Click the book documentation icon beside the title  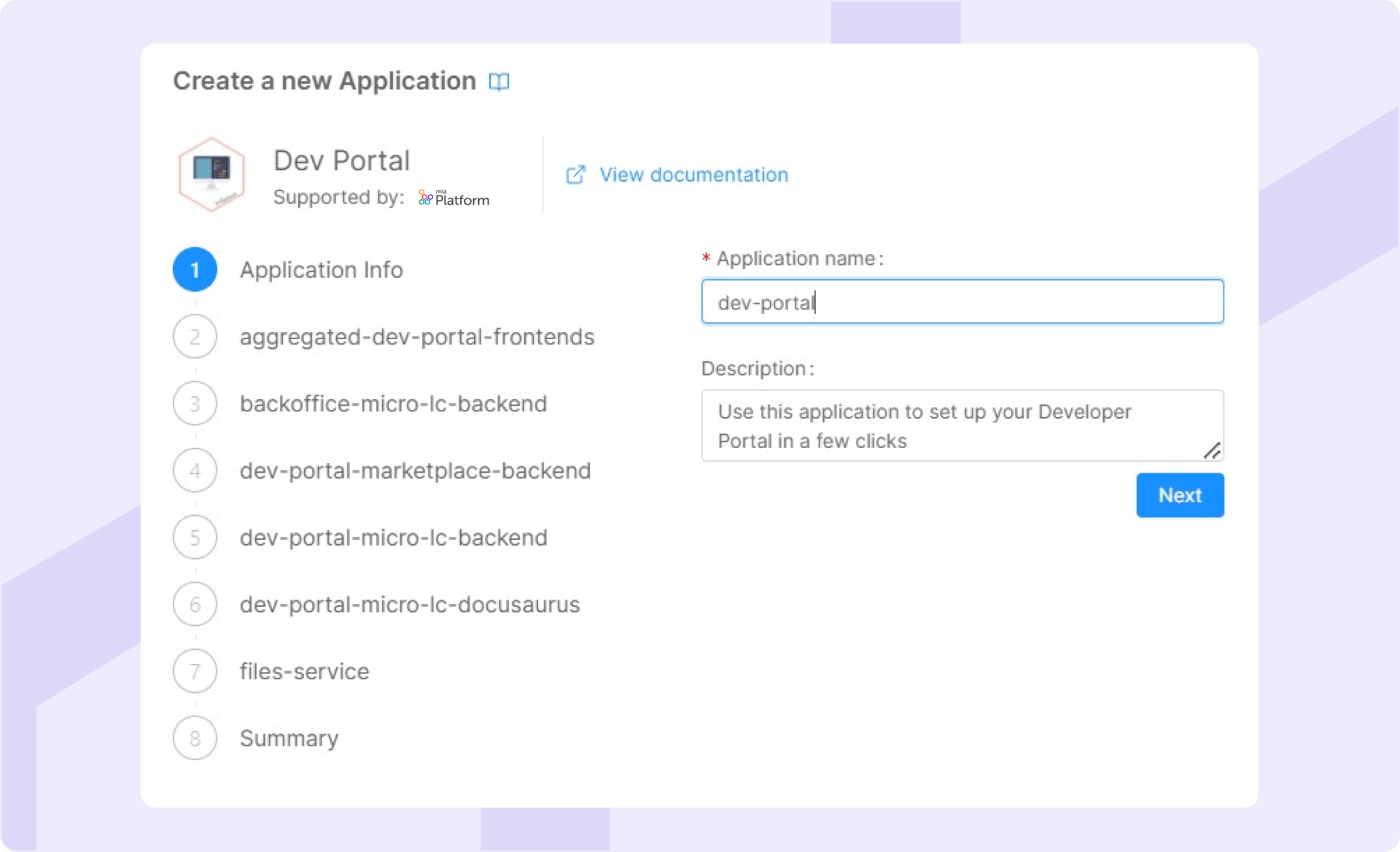tap(499, 81)
